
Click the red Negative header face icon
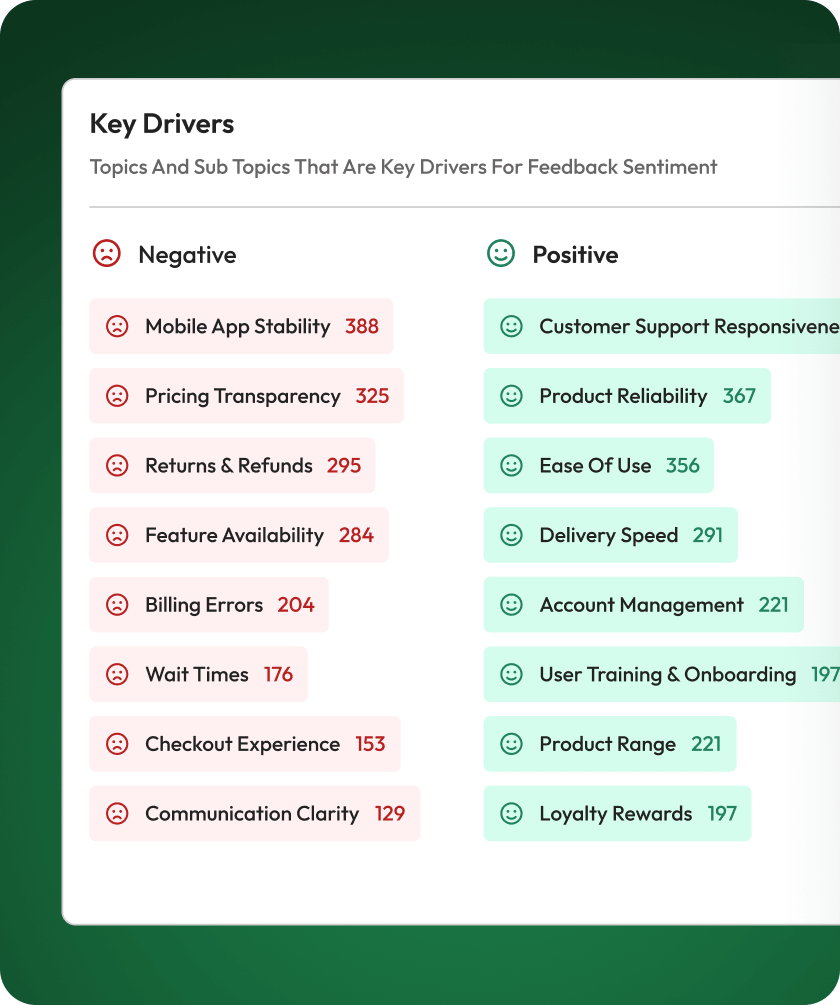point(106,254)
